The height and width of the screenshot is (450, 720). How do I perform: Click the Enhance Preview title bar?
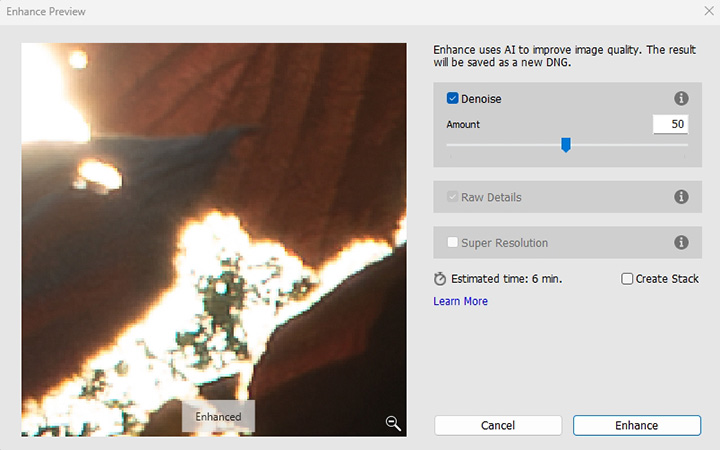coord(300,11)
